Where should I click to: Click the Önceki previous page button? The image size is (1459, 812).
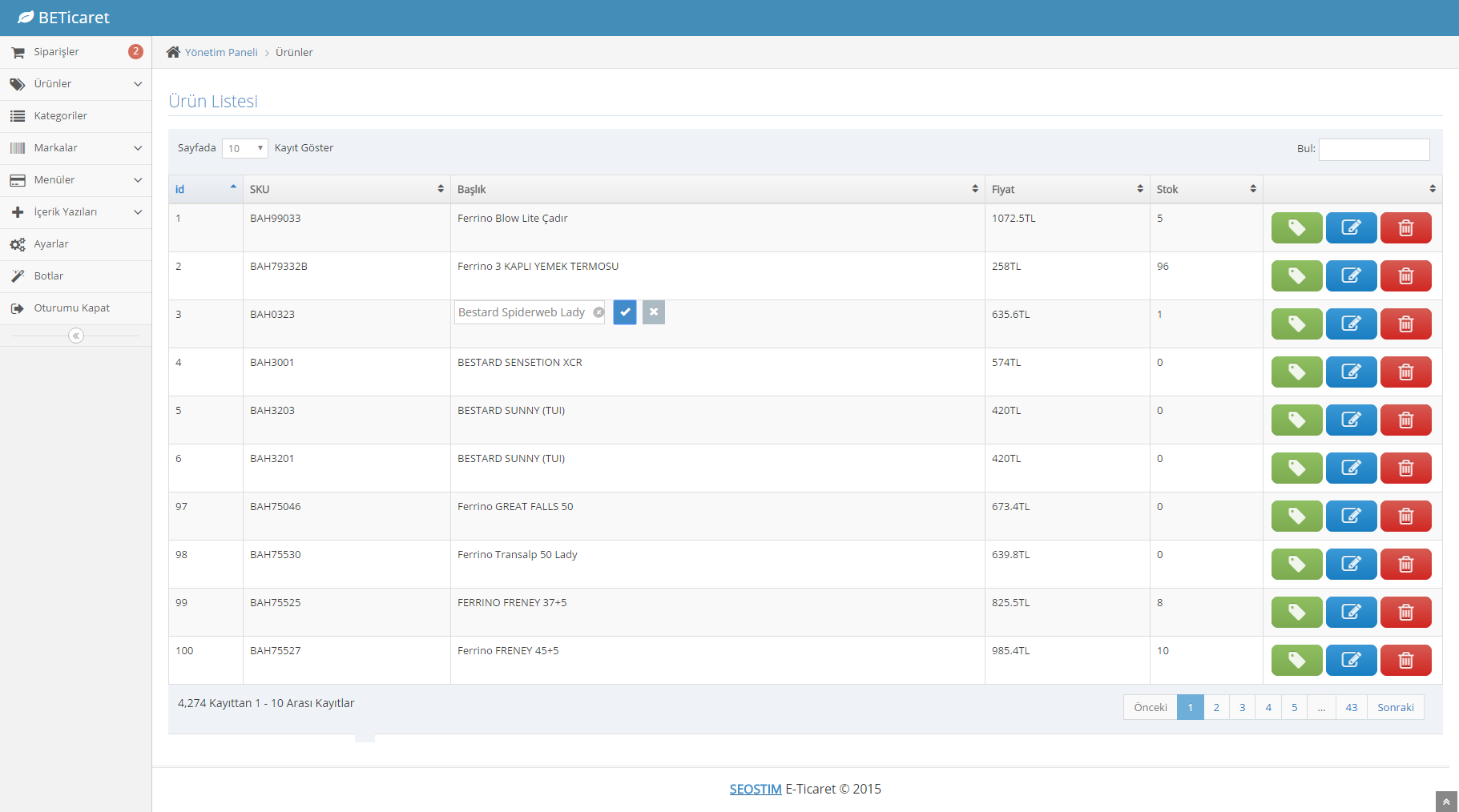(1151, 707)
